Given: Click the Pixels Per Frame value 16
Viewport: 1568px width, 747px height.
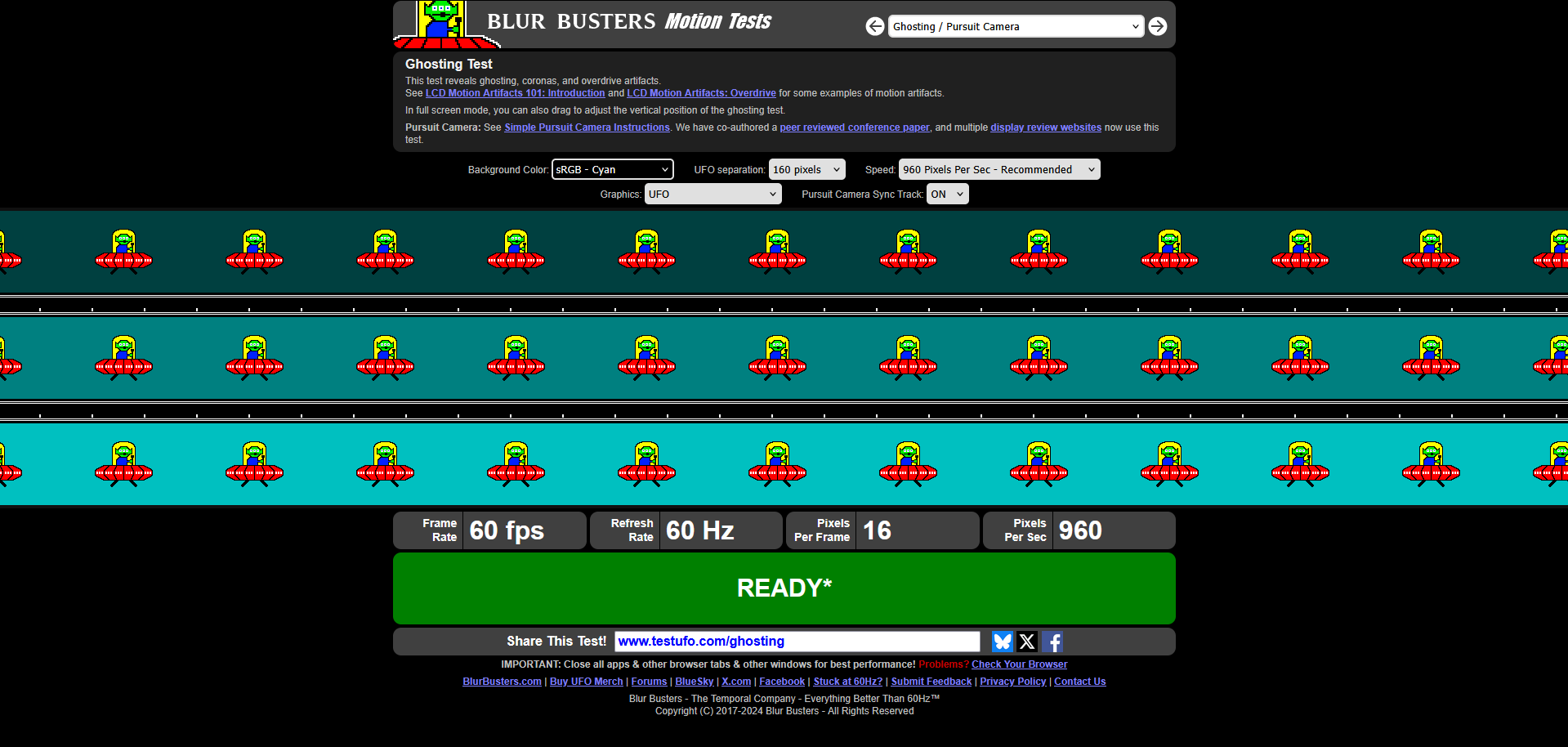Looking at the screenshot, I should 877,530.
